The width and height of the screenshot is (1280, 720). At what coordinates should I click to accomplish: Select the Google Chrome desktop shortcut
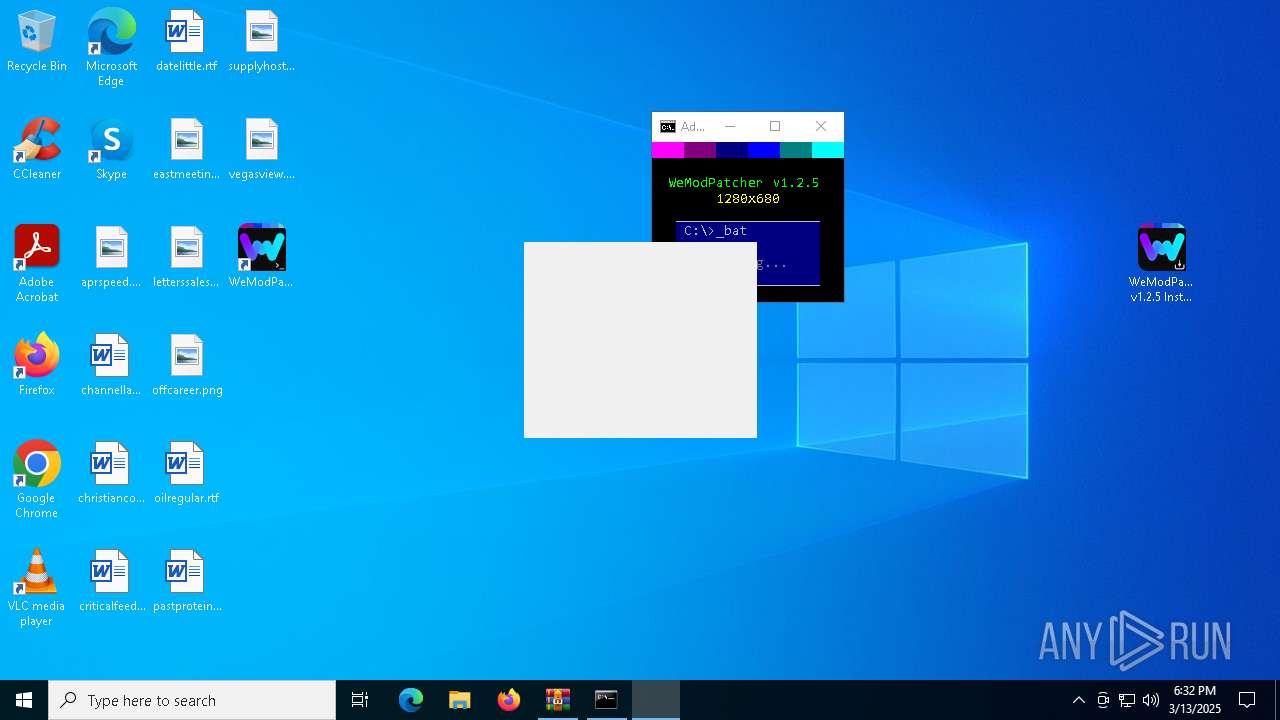pyautogui.click(x=37, y=480)
